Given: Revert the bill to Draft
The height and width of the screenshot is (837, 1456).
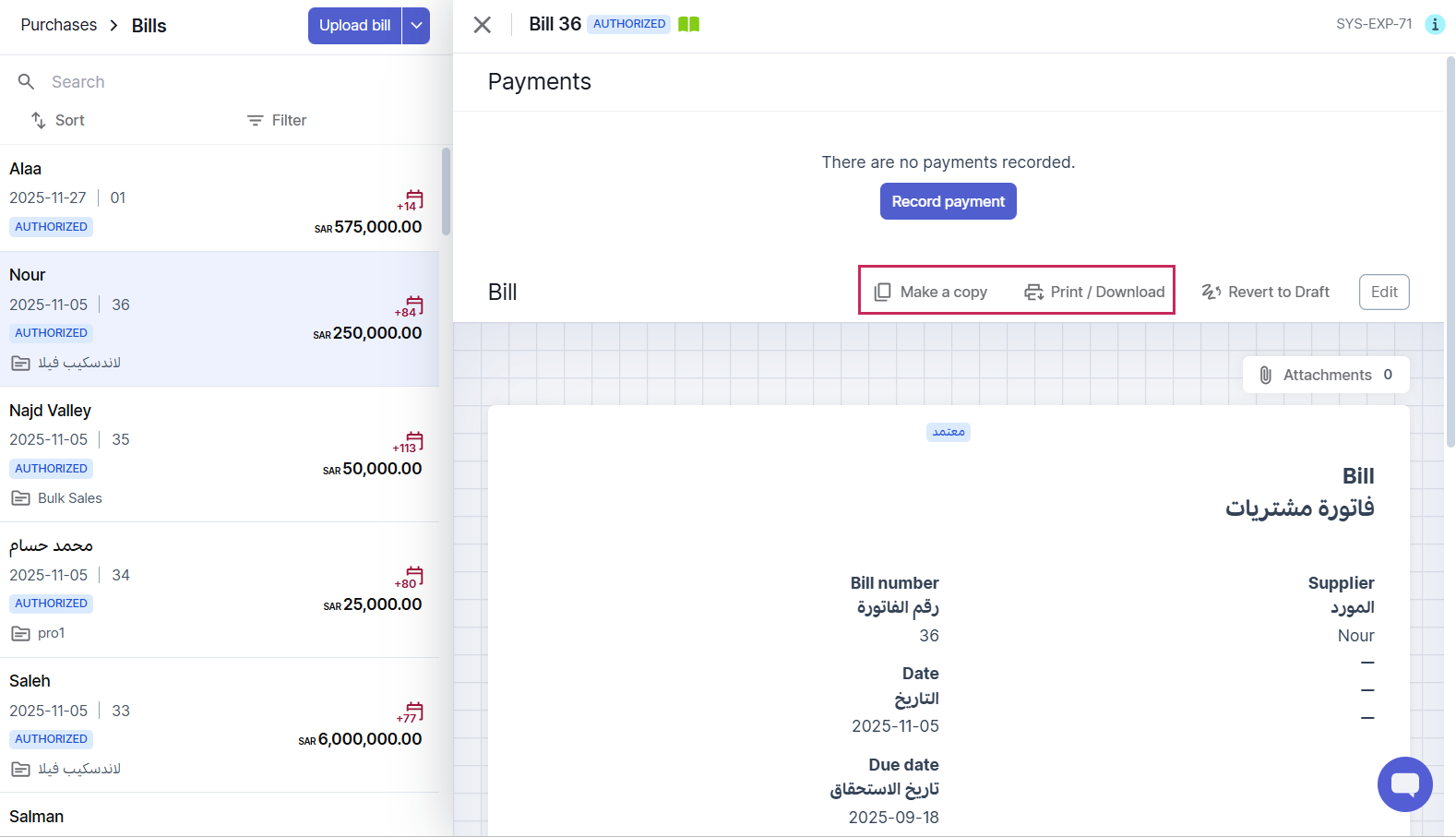Looking at the screenshot, I should [1266, 292].
